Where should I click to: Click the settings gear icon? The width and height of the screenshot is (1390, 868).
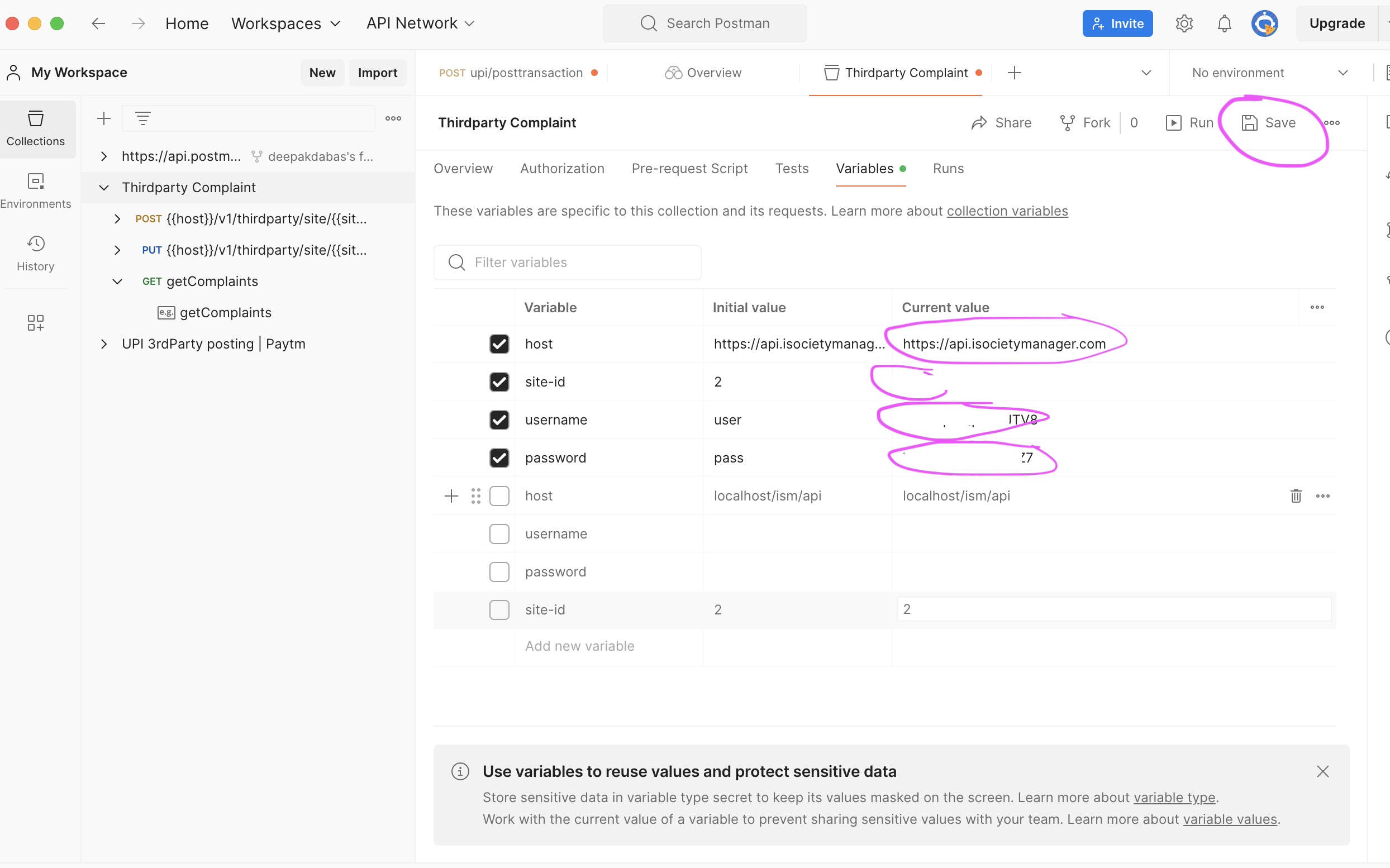pyautogui.click(x=1184, y=23)
